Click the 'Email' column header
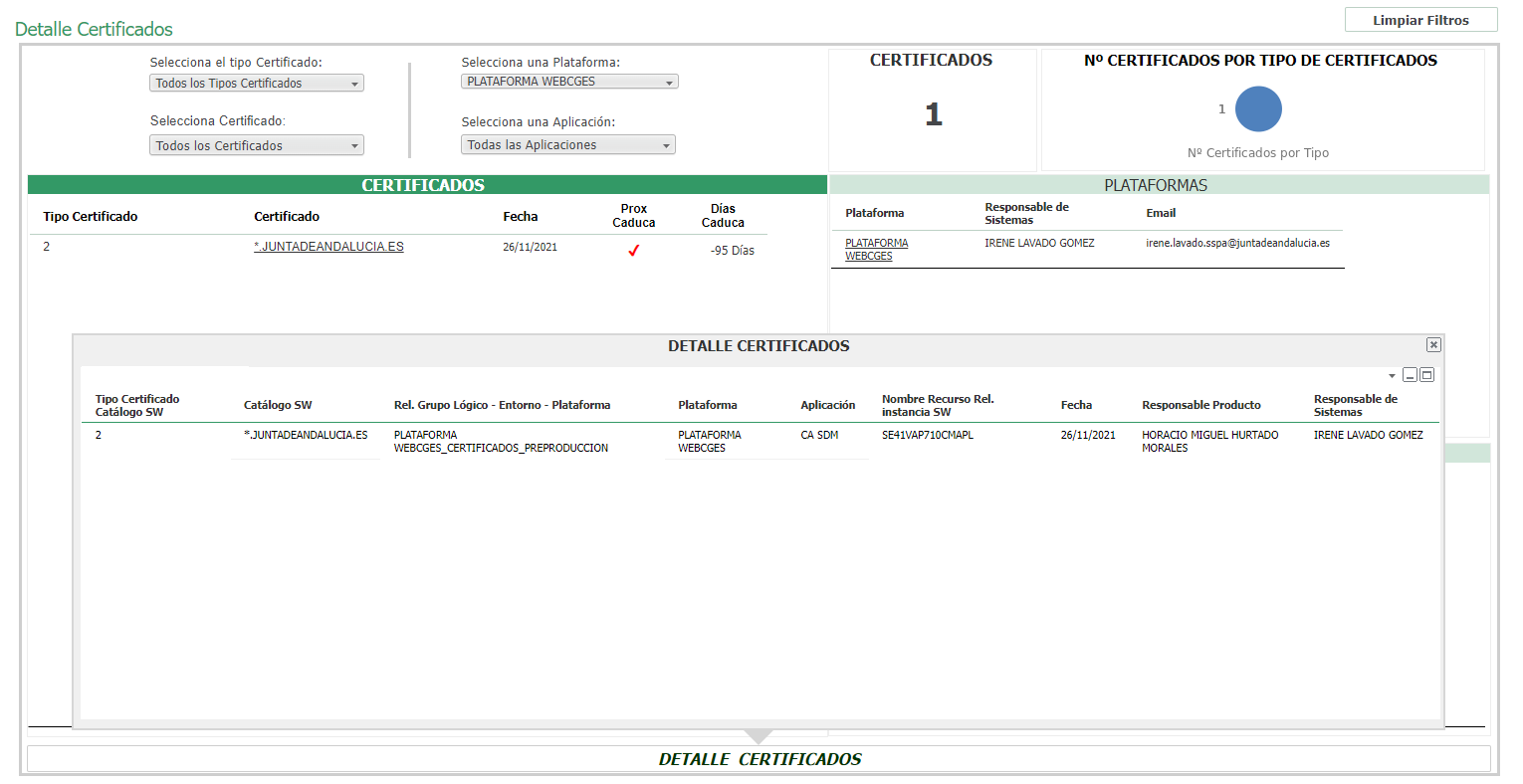Image resolution: width=1523 pixels, height=784 pixels. tap(1161, 213)
